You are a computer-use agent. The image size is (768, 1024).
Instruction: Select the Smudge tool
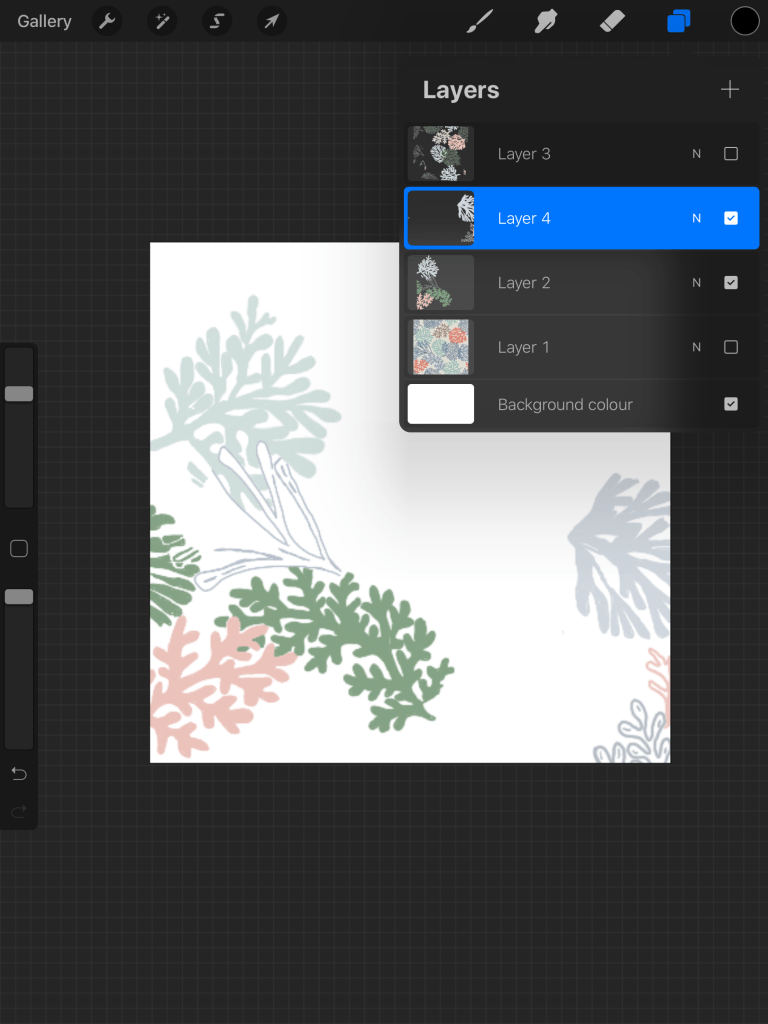546,21
